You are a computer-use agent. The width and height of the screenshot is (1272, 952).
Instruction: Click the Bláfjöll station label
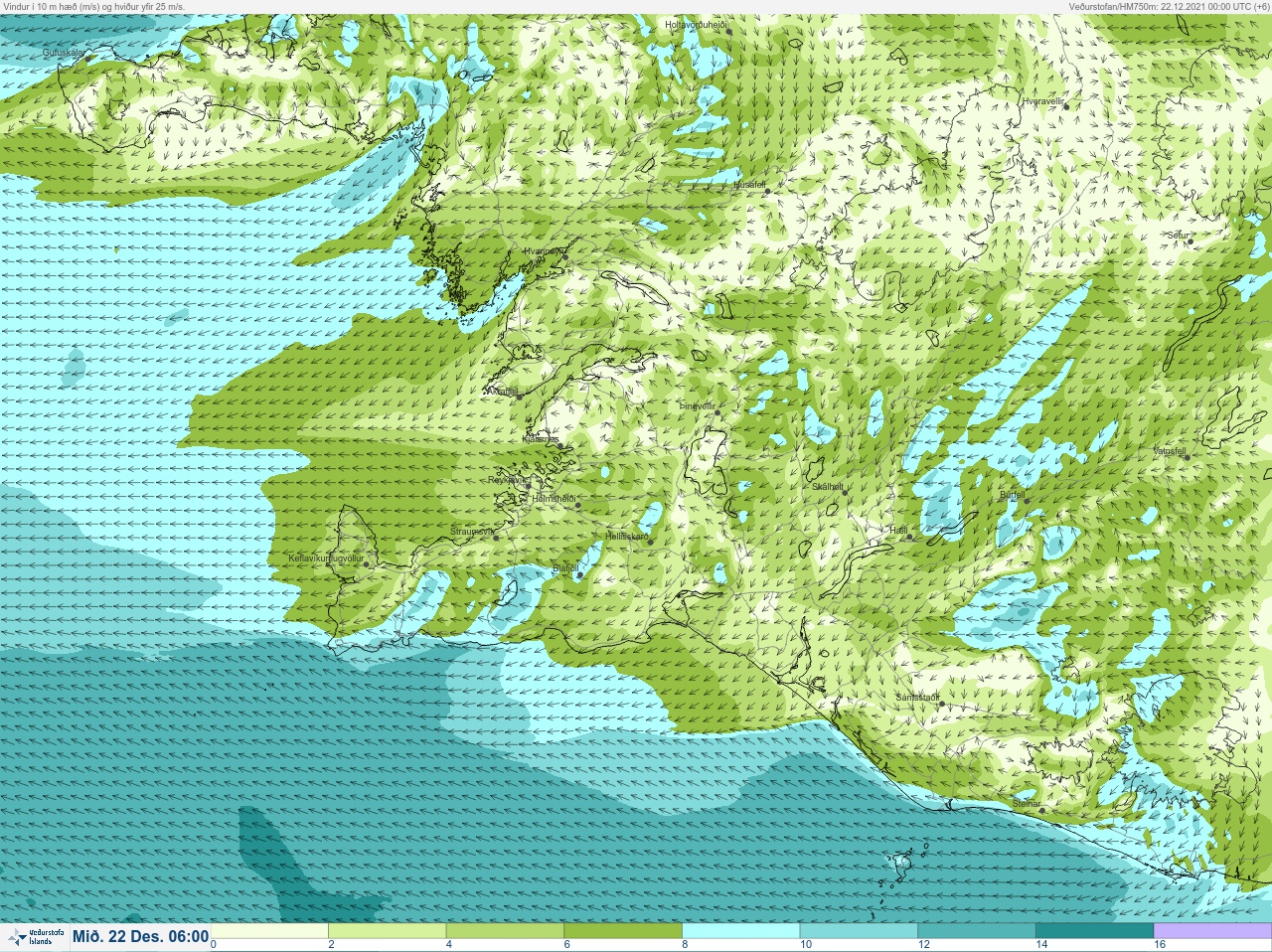[x=565, y=568]
